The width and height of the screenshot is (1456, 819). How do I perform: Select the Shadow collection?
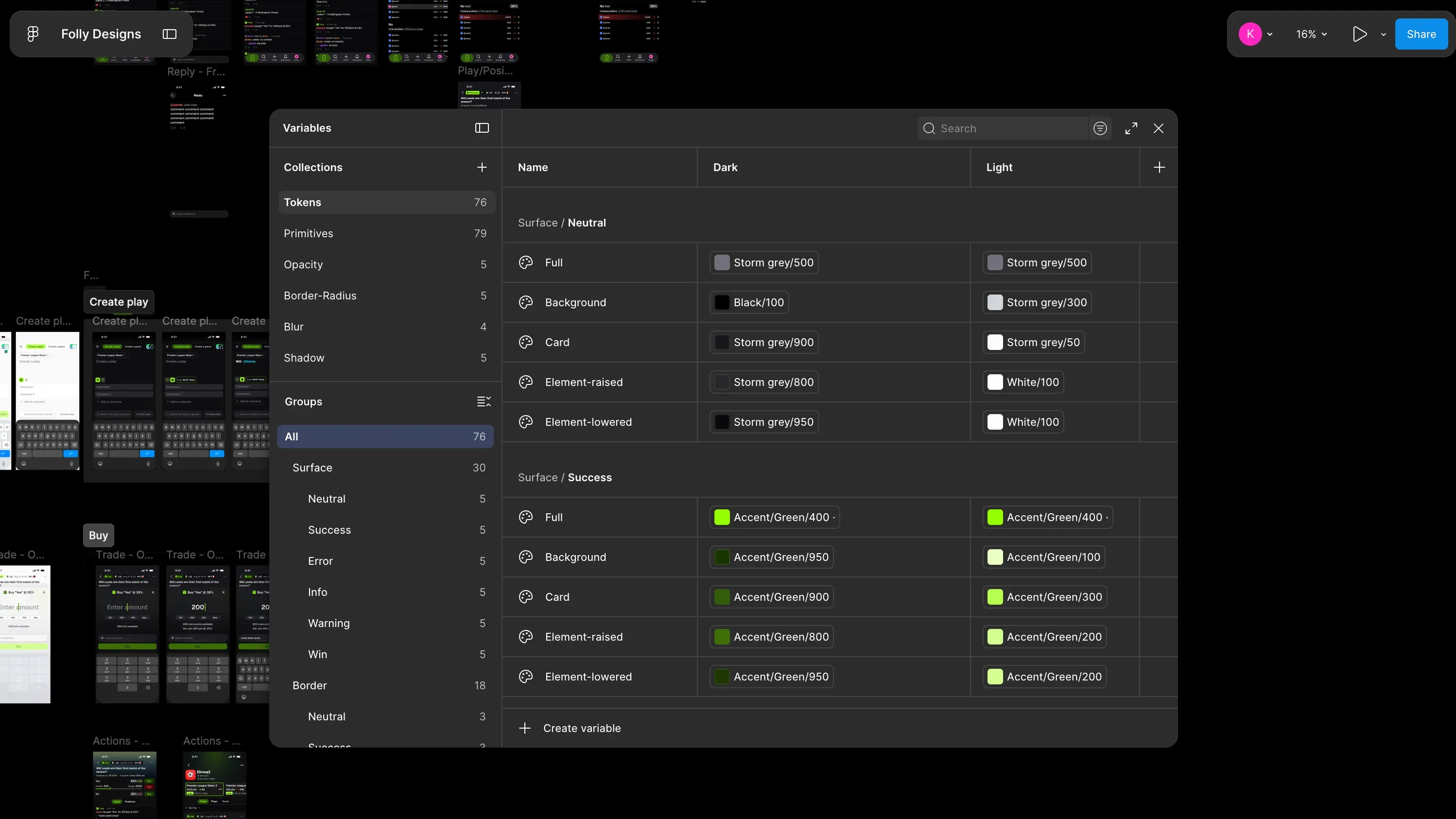click(x=387, y=358)
